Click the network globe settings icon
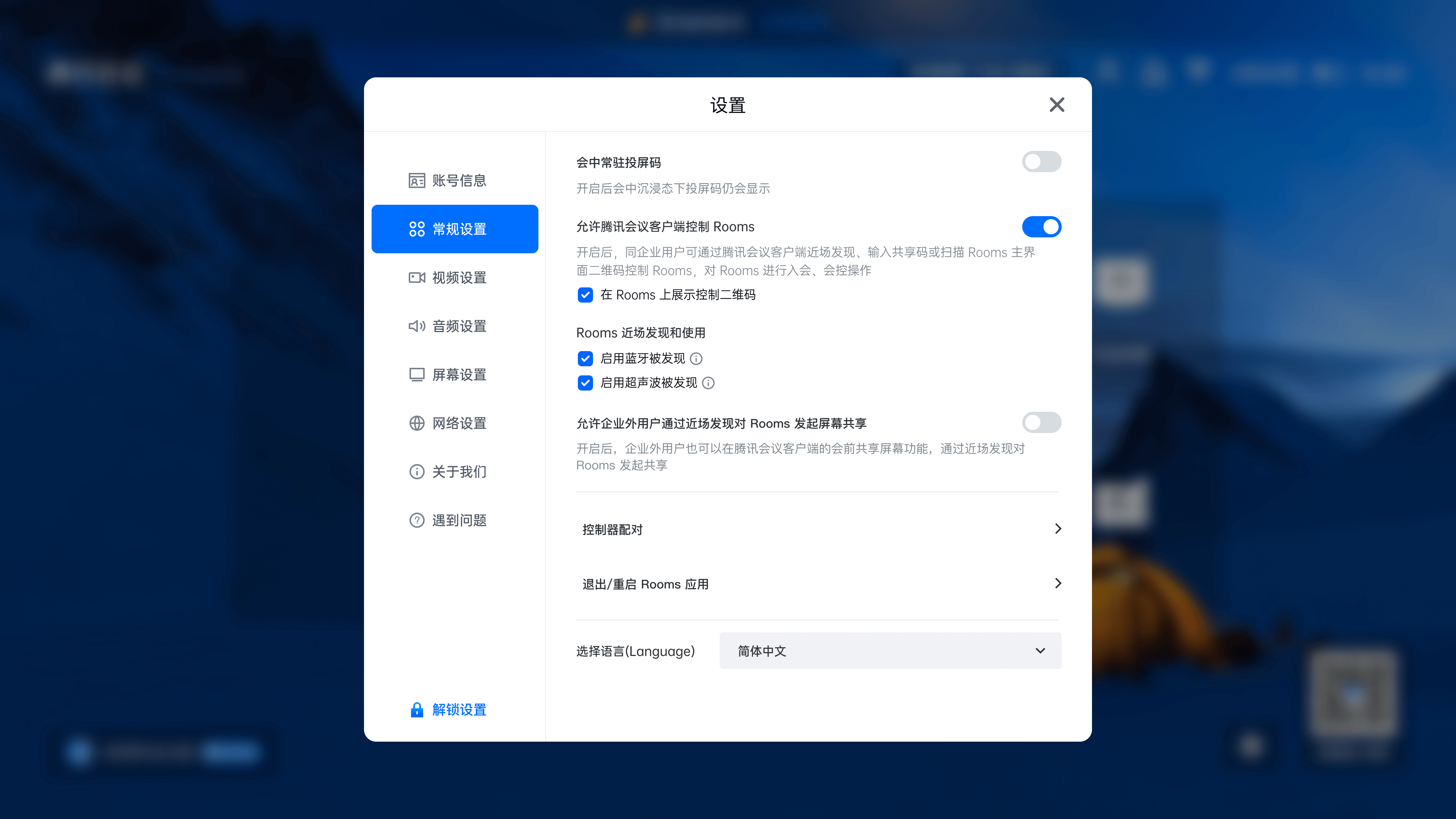The height and width of the screenshot is (819, 1456). 417,424
